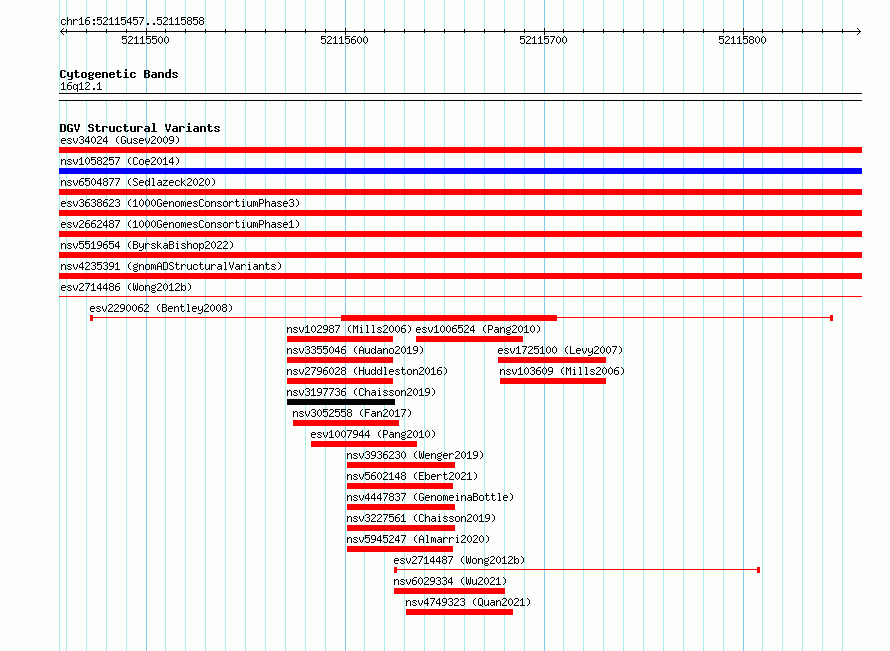890x651 pixels.
Task: Click nsv3197736 (Chaisson2019) label
Action: pos(361,392)
